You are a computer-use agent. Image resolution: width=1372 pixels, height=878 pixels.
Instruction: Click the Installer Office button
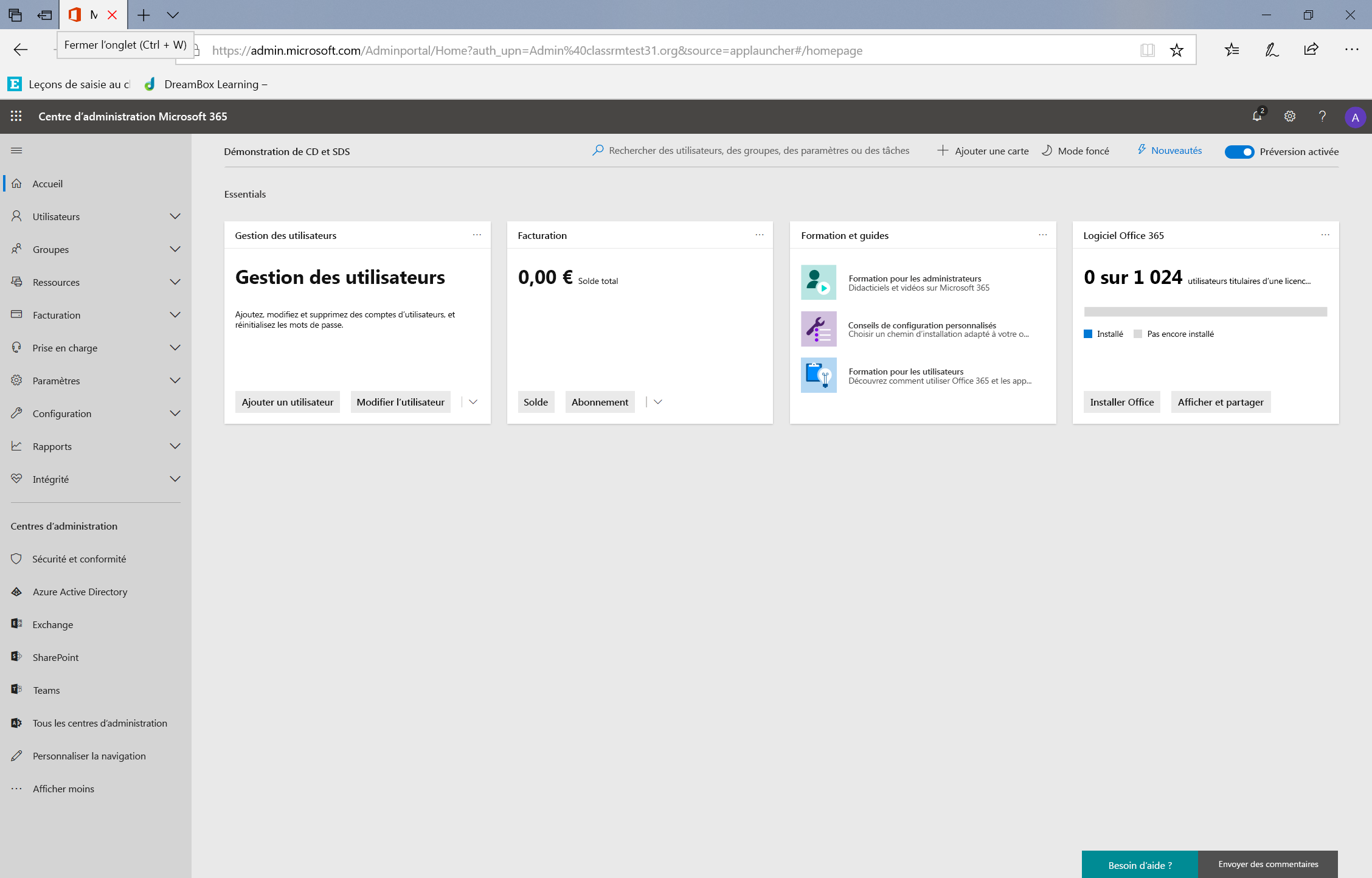point(1122,402)
